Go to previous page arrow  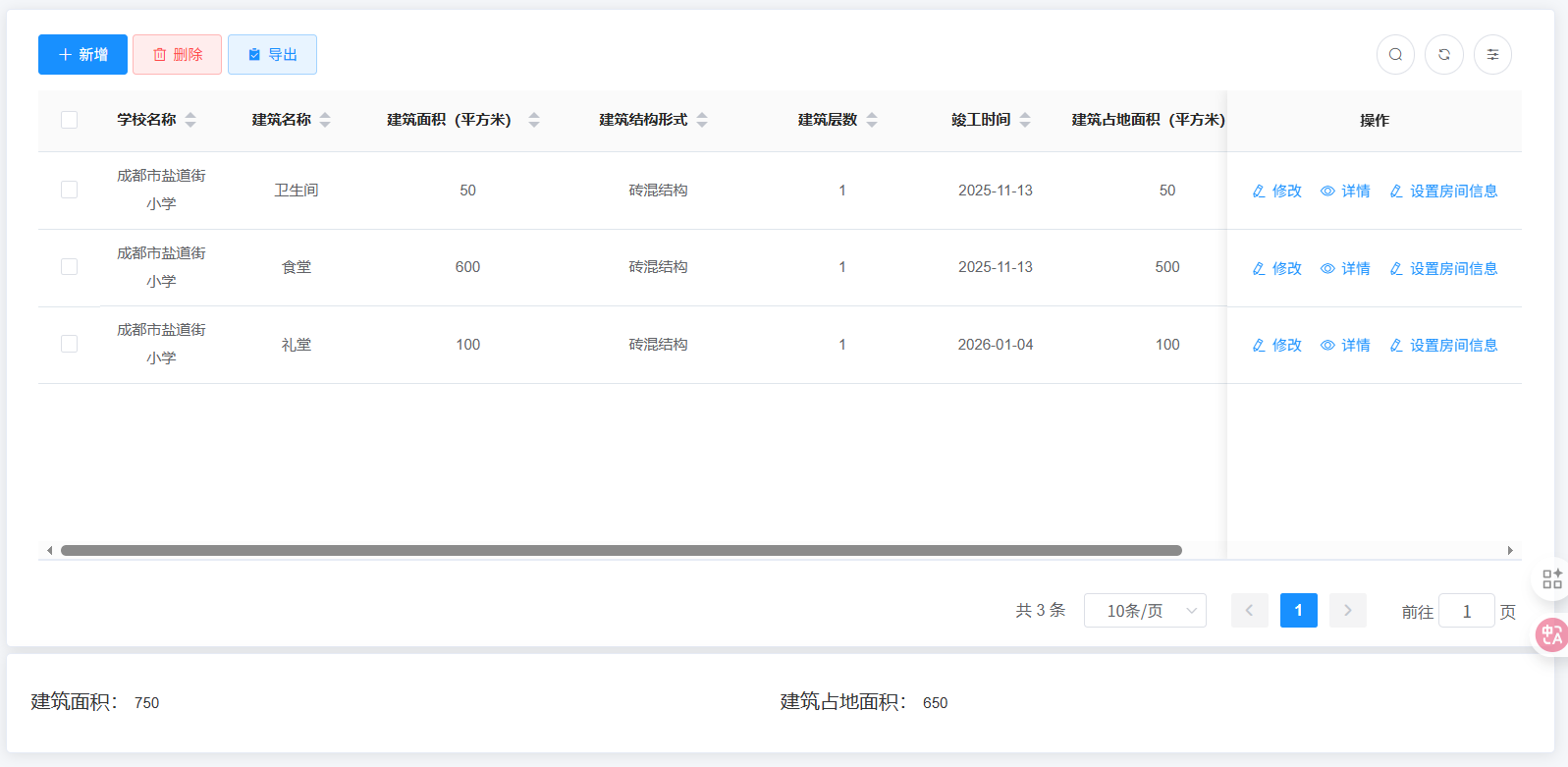[x=1249, y=611]
